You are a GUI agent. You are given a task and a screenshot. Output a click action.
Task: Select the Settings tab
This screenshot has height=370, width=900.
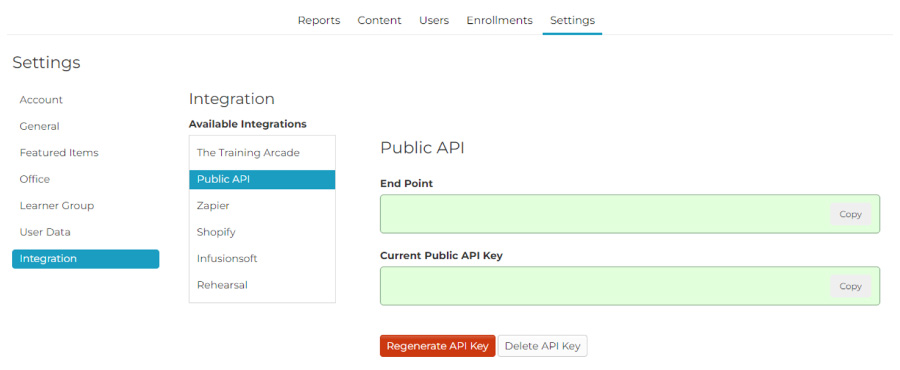pyautogui.click(x=572, y=20)
